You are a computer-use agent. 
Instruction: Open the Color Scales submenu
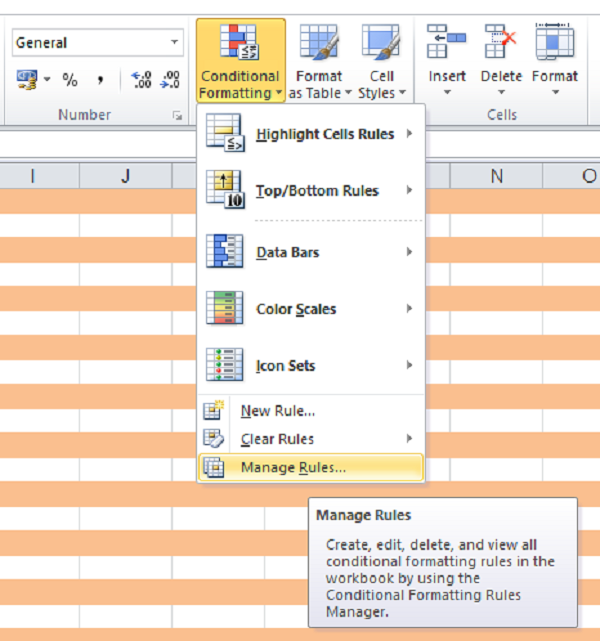[x=311, y=309]
